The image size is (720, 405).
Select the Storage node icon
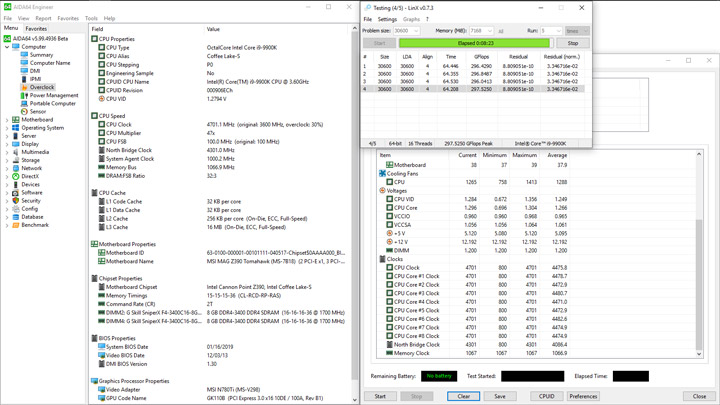[16, 160]
